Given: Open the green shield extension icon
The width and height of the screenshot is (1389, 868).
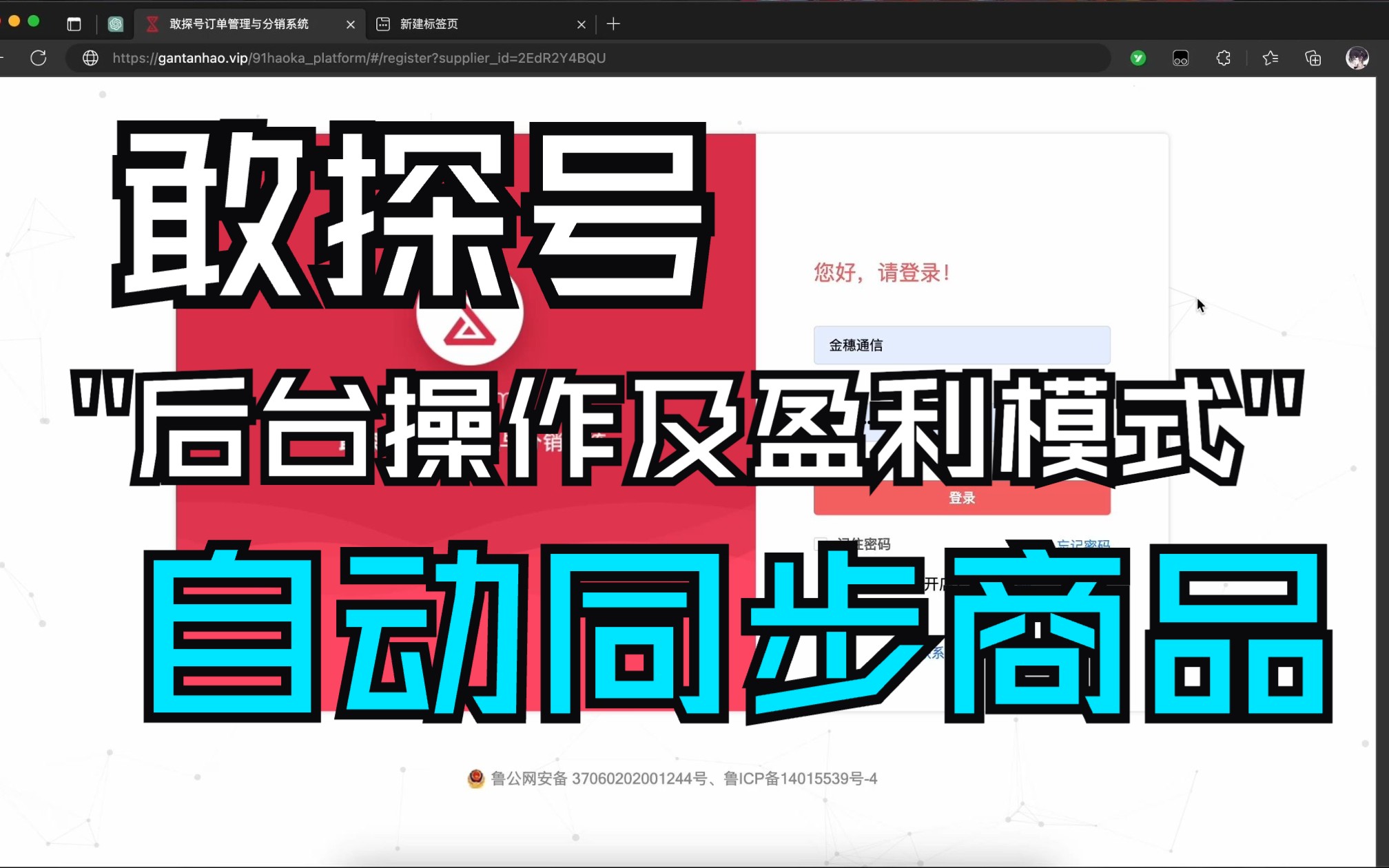Looking at the screenshot, I should click(x=1138, y=58).
